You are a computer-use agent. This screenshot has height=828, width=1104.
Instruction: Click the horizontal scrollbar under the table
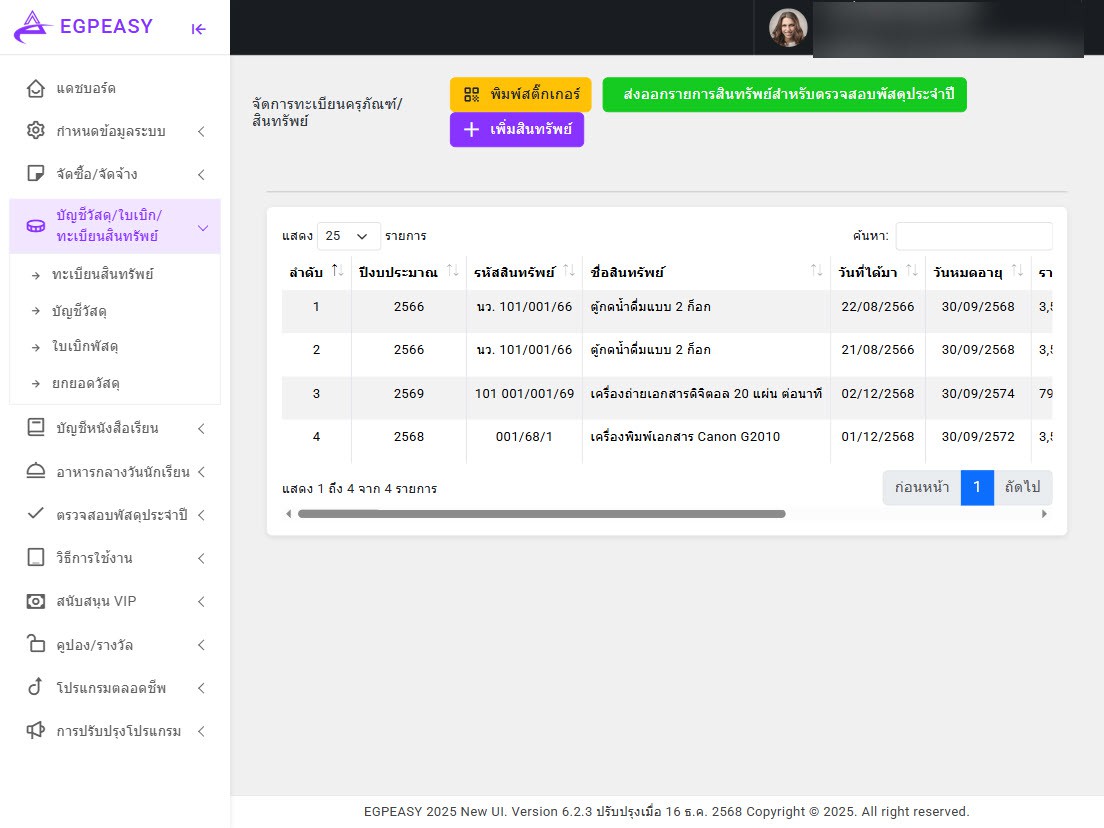(x=541, y=514)
